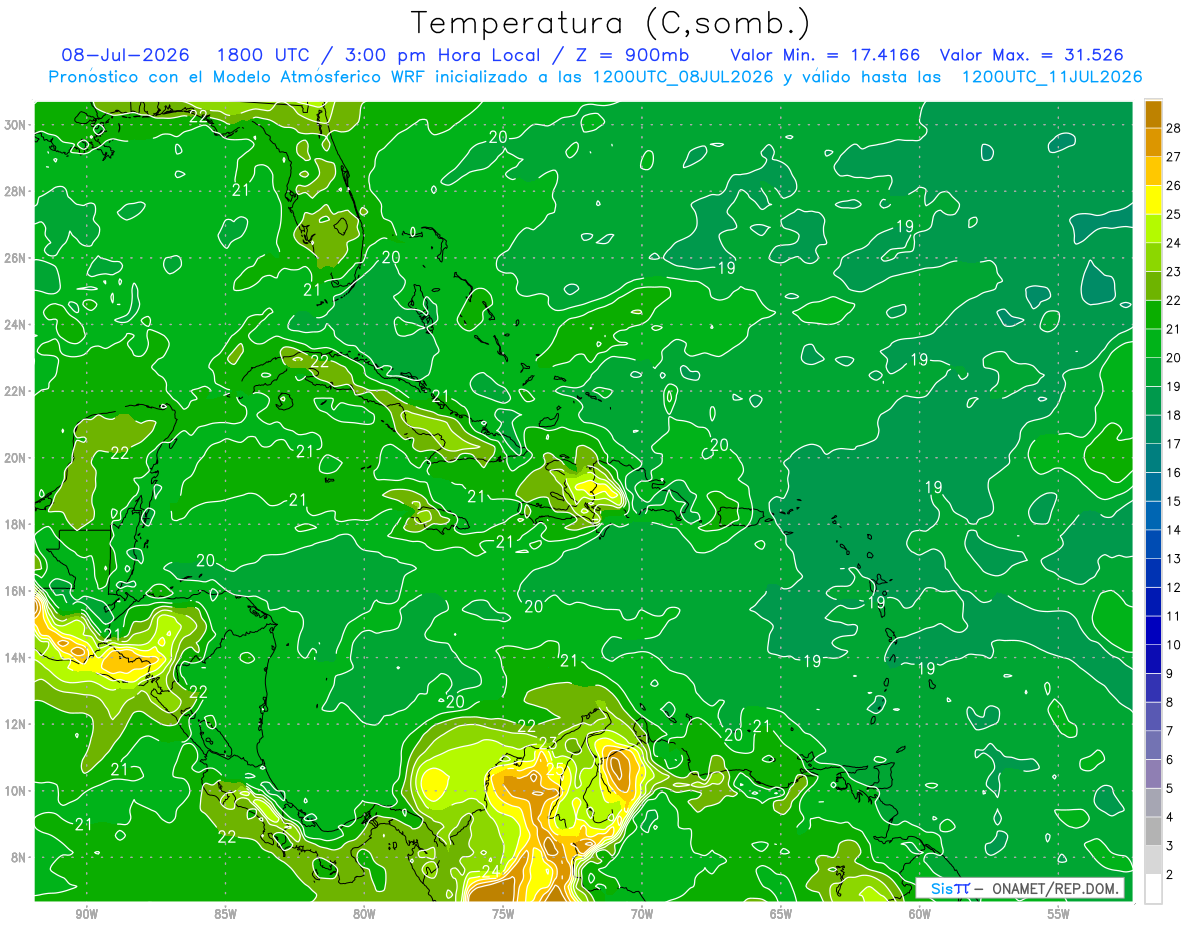Click the 30N latitude axis label

(16, 125)
